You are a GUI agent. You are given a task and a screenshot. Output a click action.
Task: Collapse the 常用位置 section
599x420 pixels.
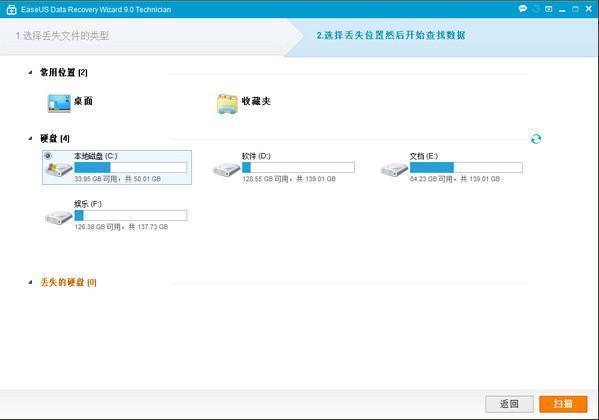30,72
